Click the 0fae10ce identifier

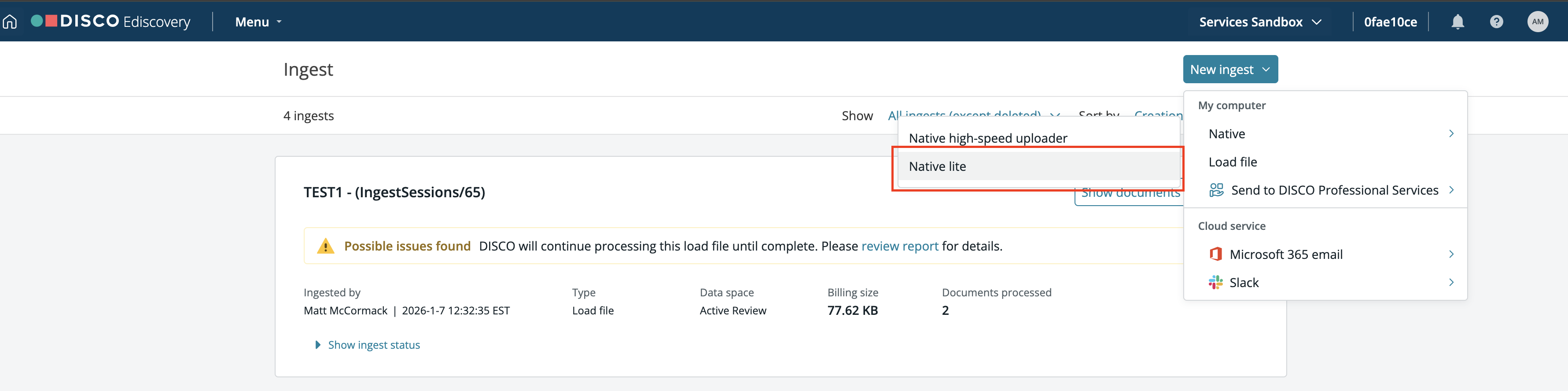point(1390,22)
